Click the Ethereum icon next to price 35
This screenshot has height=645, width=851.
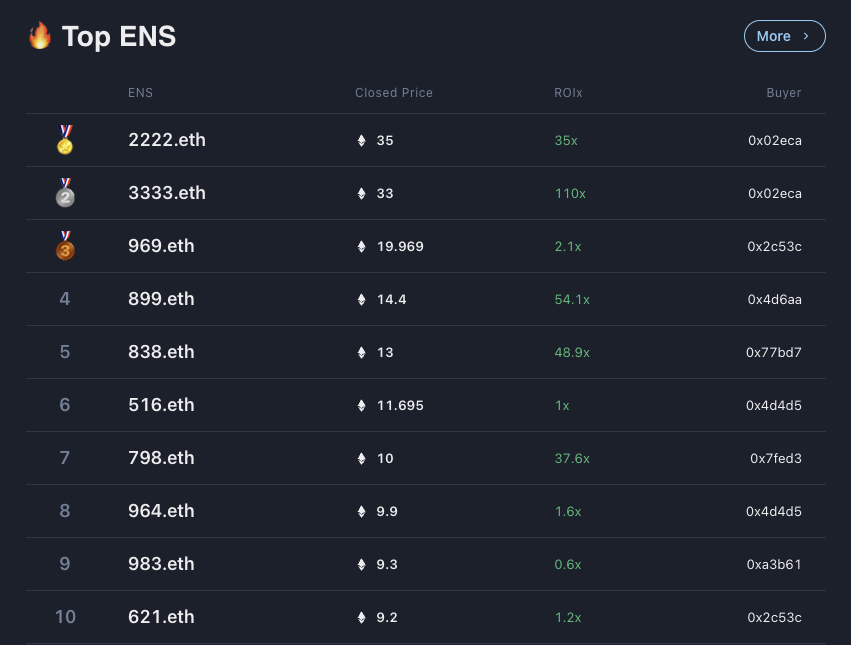(x=361, y=141)
